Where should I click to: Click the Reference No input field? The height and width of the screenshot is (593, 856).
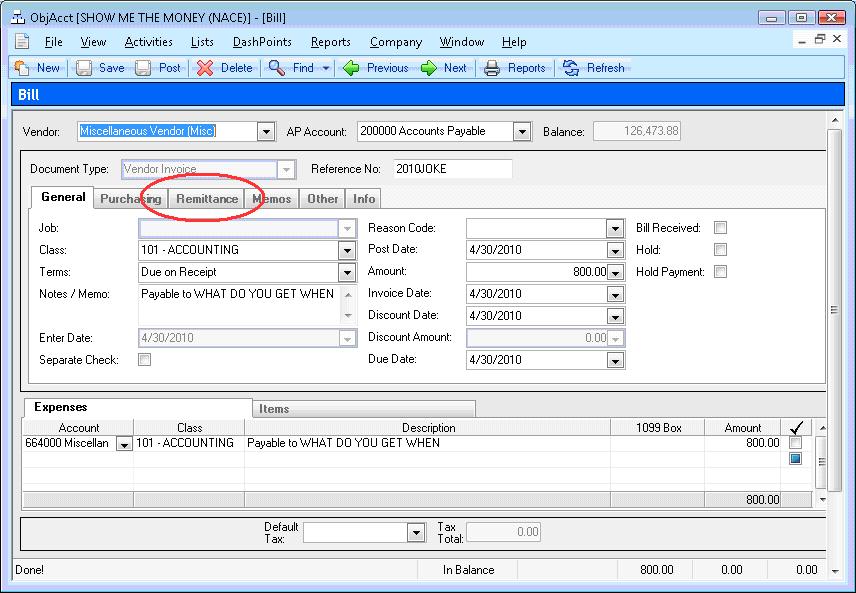point(452,169)
